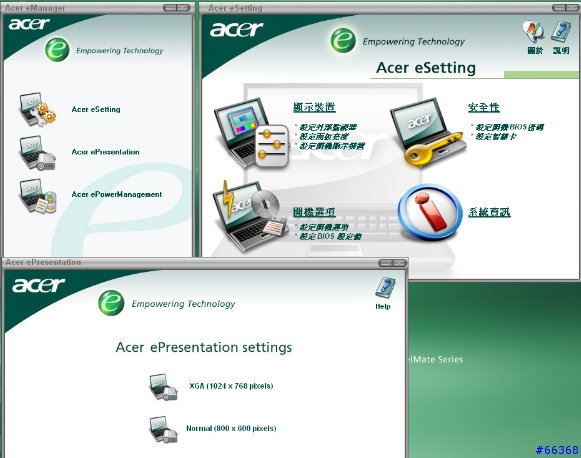Click the projector icon beside XGA option

[163, 387]
